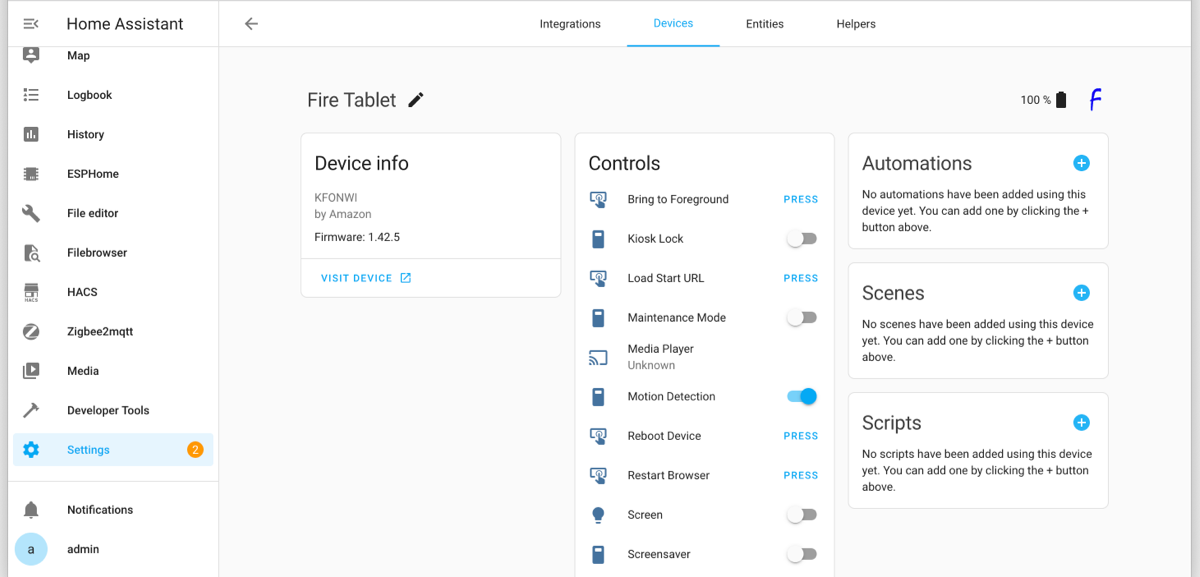Click the File editor wrench icon
The height and width of the screenshot is (577, 1200).
point(31,213)
